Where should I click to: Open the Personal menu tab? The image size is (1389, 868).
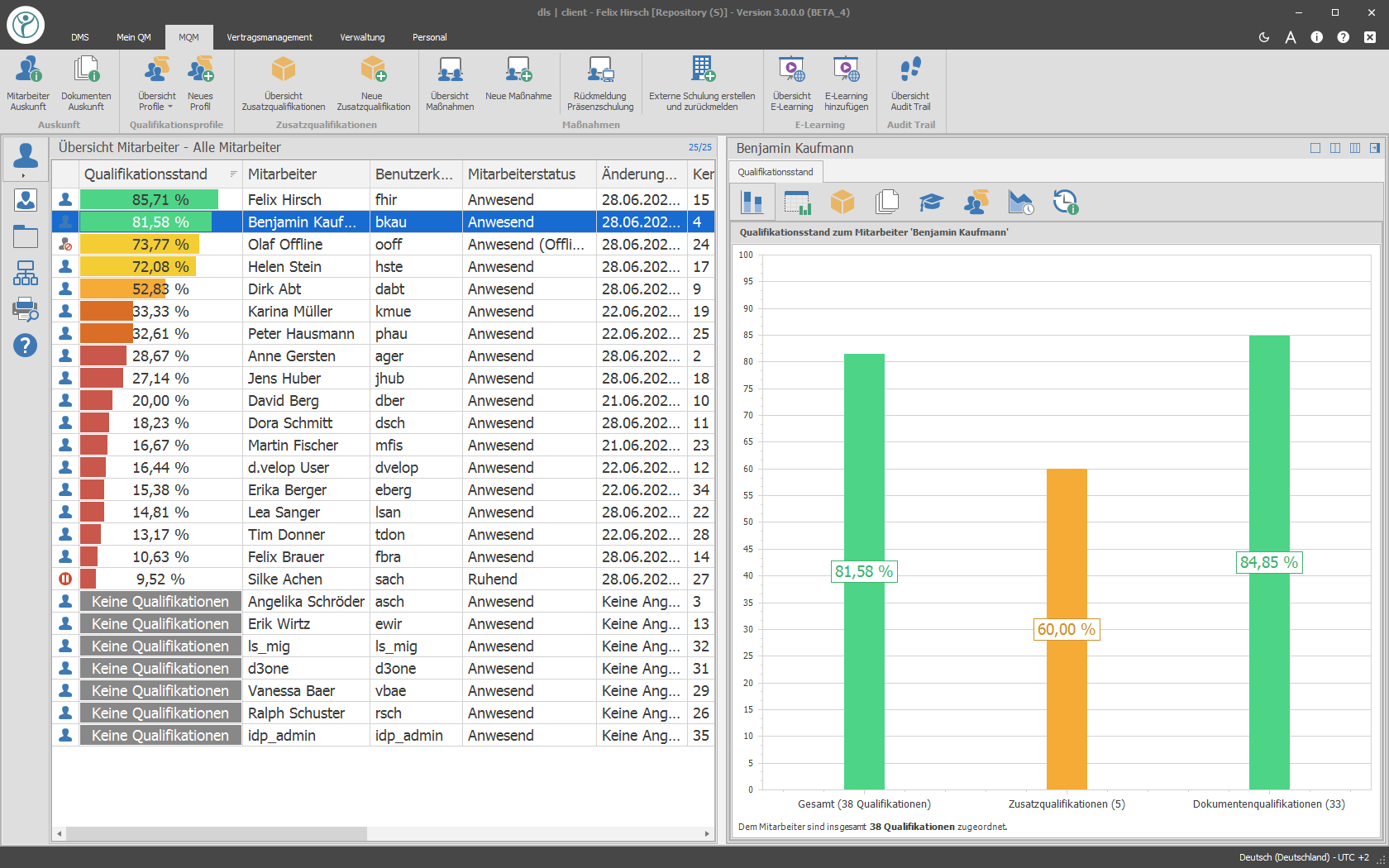coord(430,37)
